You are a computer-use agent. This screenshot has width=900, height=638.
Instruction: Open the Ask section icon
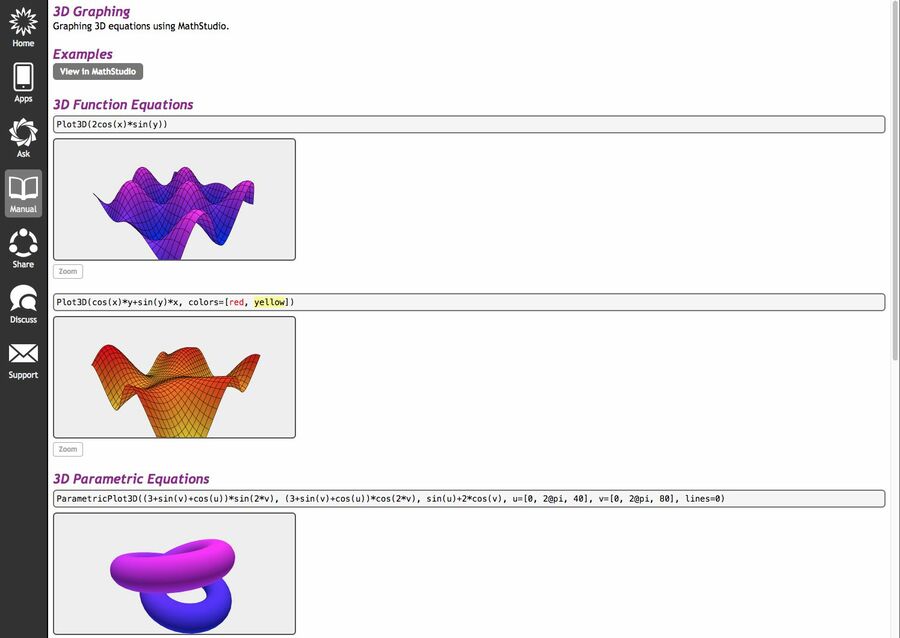pyautogui.click(x=23, y=133)
